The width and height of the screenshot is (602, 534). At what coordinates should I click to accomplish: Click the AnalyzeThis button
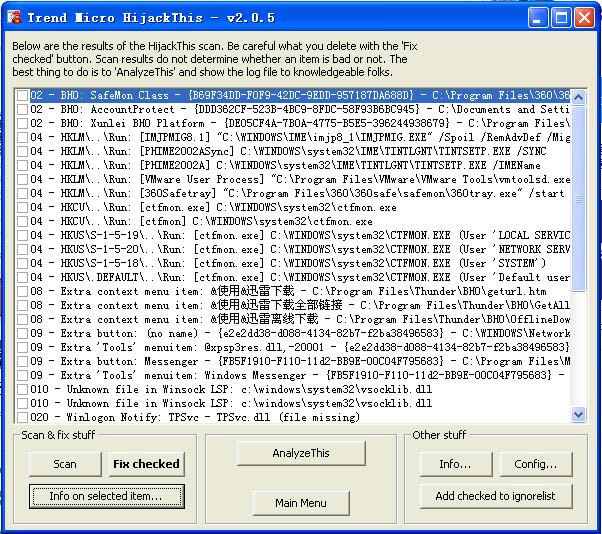301,453
